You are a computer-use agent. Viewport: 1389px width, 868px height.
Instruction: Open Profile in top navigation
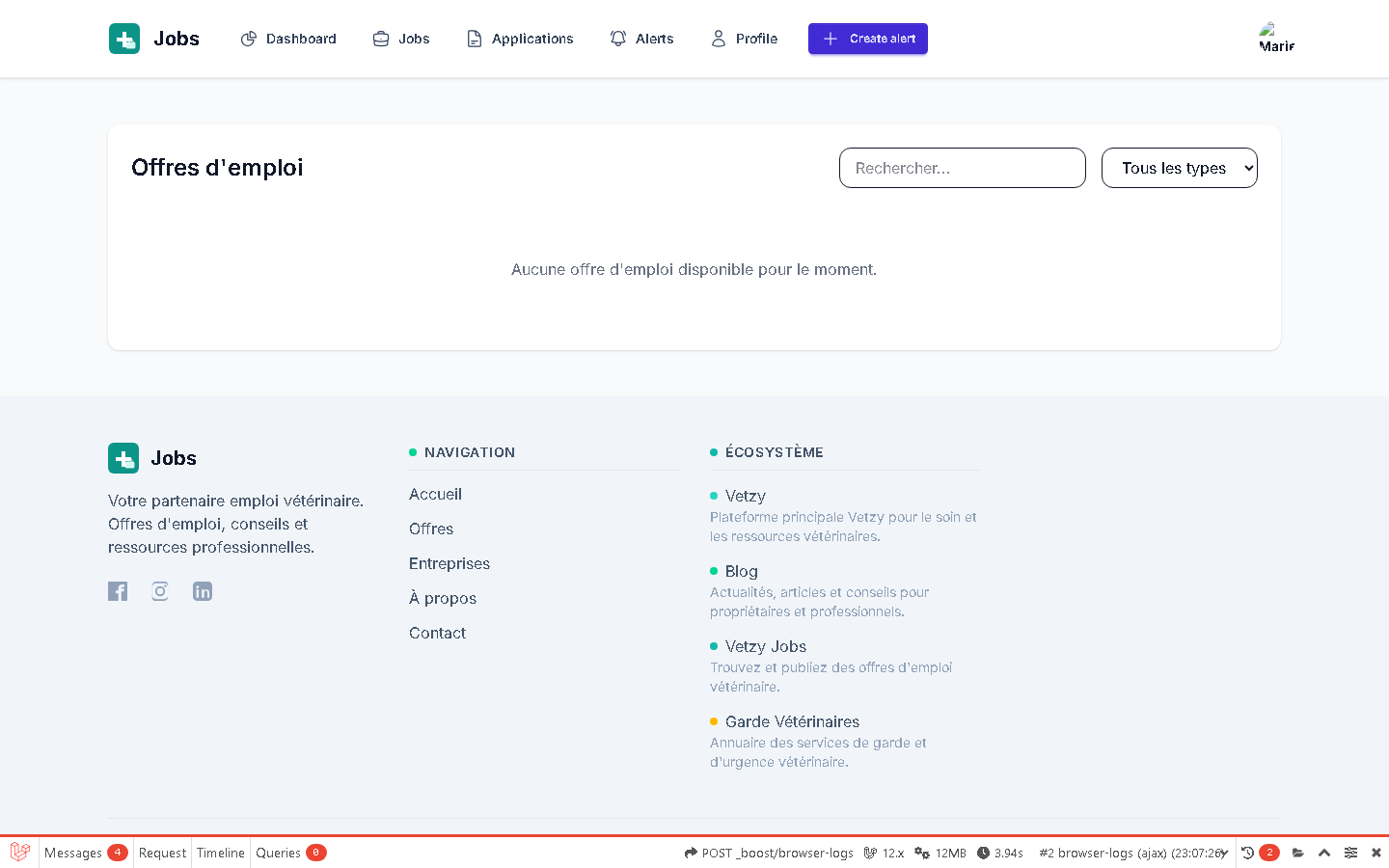coord(744,39)
